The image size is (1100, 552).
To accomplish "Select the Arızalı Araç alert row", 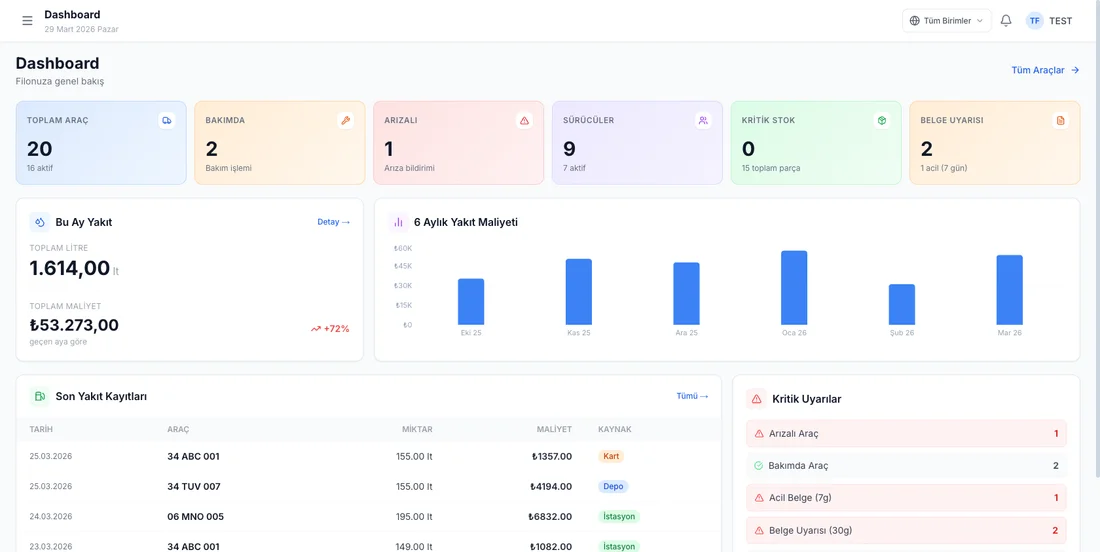I will (906, 434).
